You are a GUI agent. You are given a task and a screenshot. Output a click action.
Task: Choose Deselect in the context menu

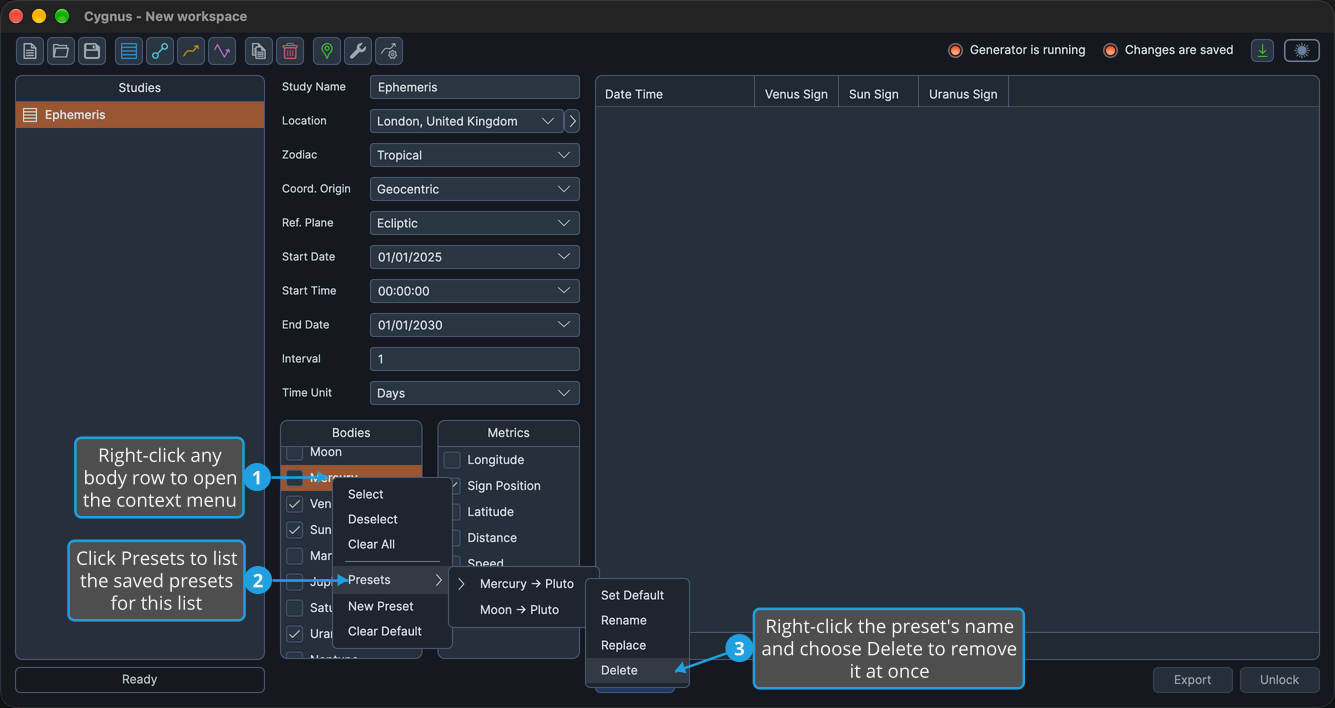click(x=392, y=519)
